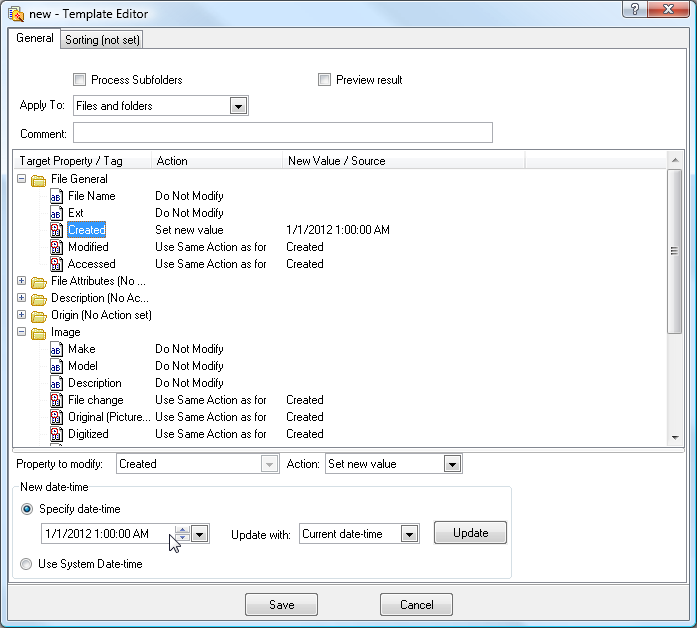Click into the Comment text field
The height and width of the screenshot is (628, 697).
tap(283, 133)
